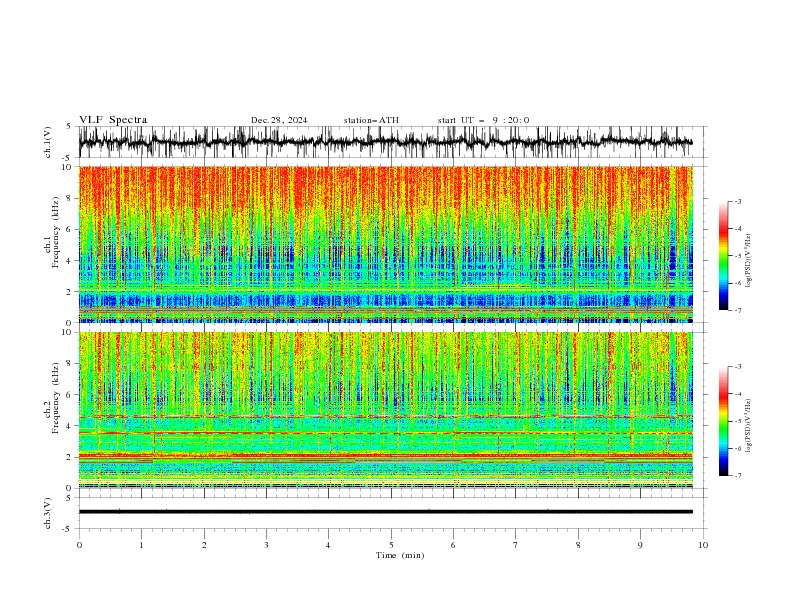This screenshot has width=792, height=612.
Task: Click time axis tick label '0'
Action: click(79, 545)
